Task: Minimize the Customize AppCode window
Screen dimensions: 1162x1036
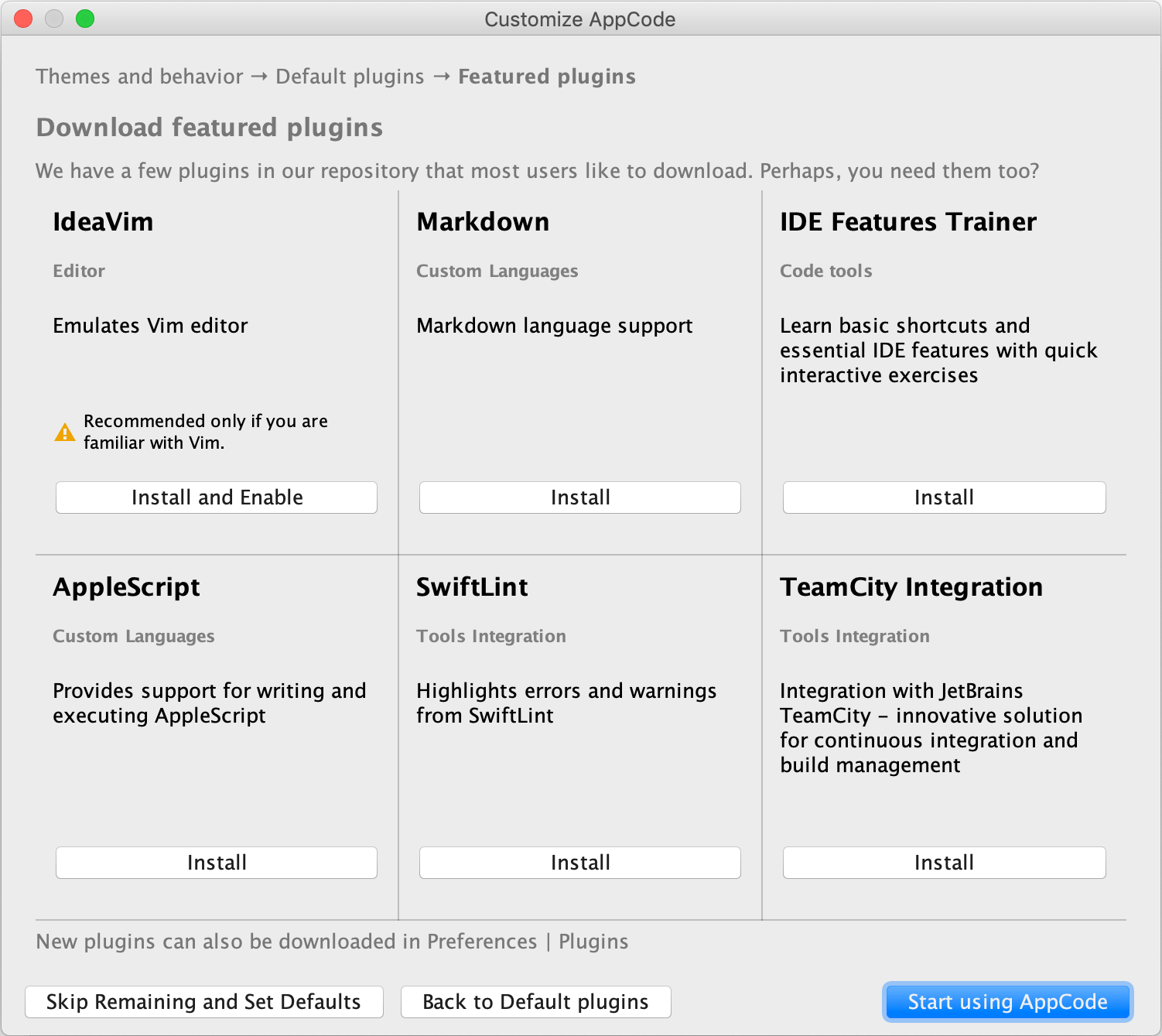Action: 54,19
